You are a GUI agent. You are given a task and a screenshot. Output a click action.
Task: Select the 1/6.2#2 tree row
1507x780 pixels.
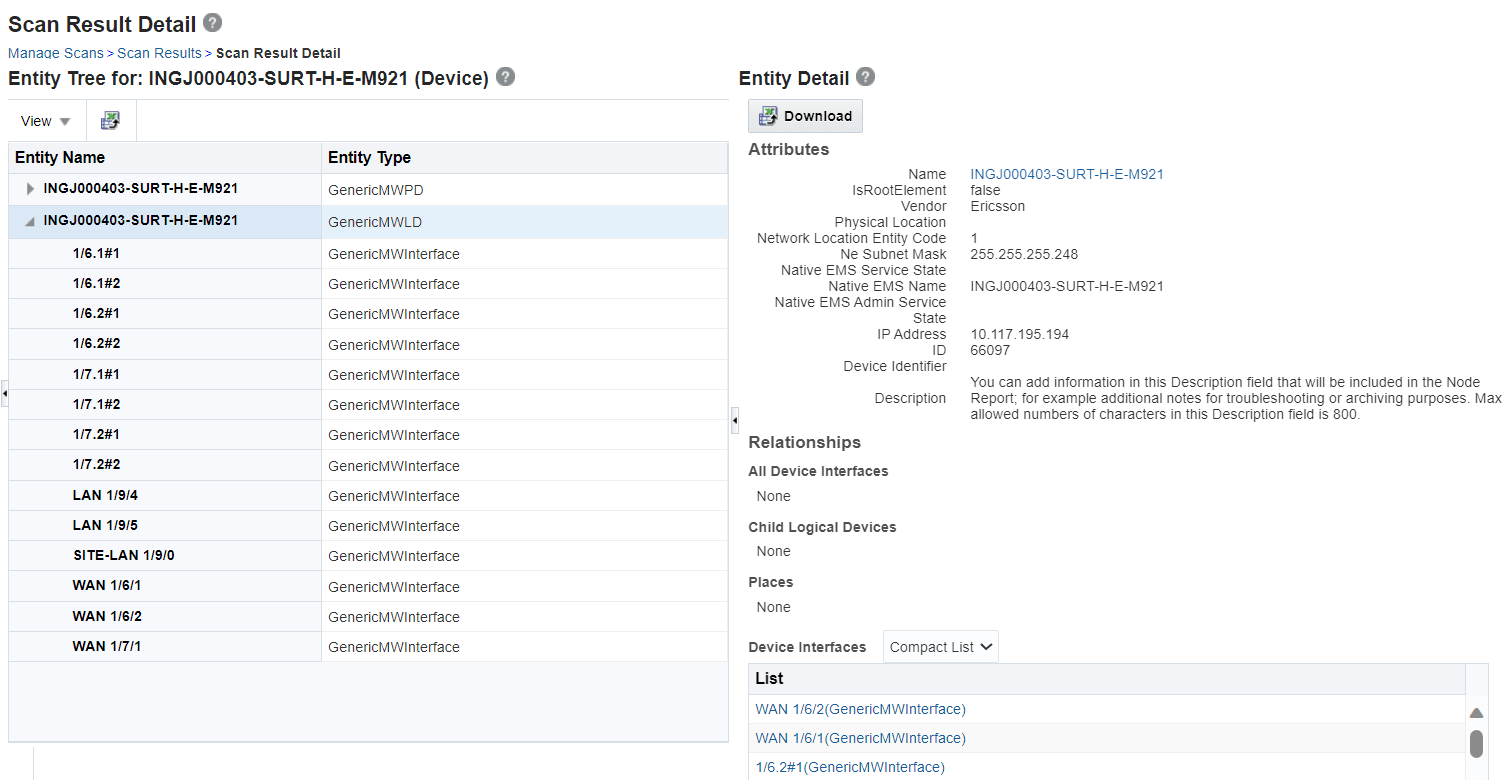point(368,345)
